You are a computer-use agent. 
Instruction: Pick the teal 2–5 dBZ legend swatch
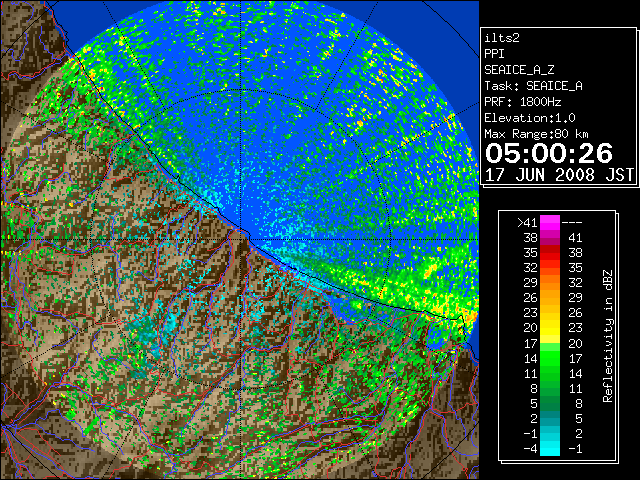[x=550, y=418]
